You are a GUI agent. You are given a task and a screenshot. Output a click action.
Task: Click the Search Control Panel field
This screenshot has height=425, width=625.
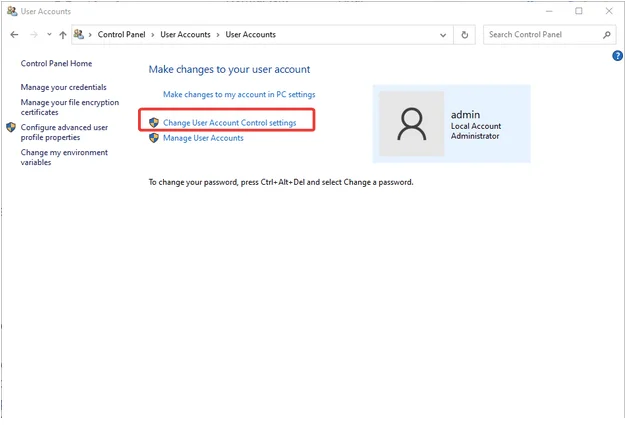click(550, 35)
